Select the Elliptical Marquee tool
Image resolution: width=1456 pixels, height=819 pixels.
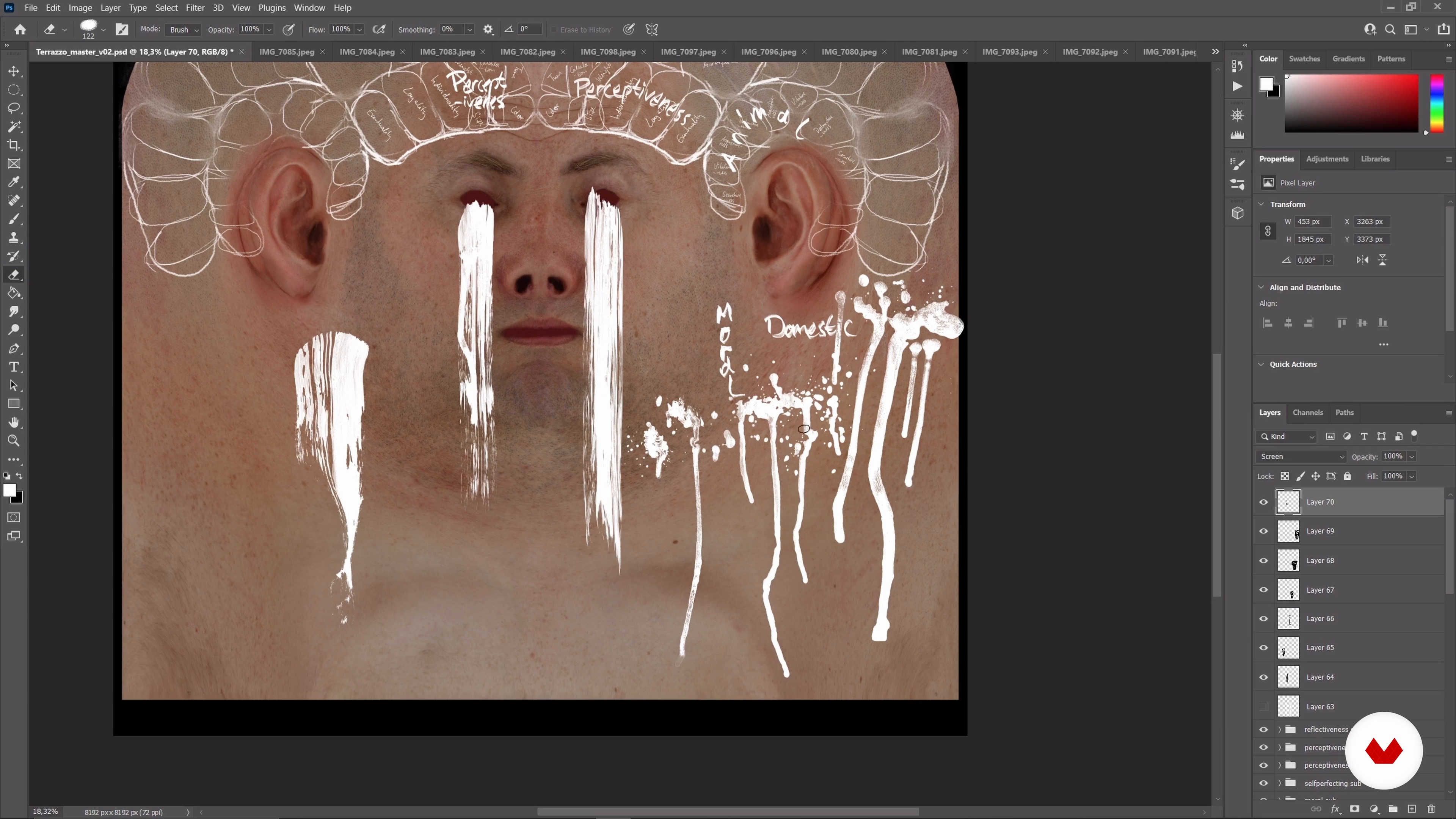tap(14, 90)
